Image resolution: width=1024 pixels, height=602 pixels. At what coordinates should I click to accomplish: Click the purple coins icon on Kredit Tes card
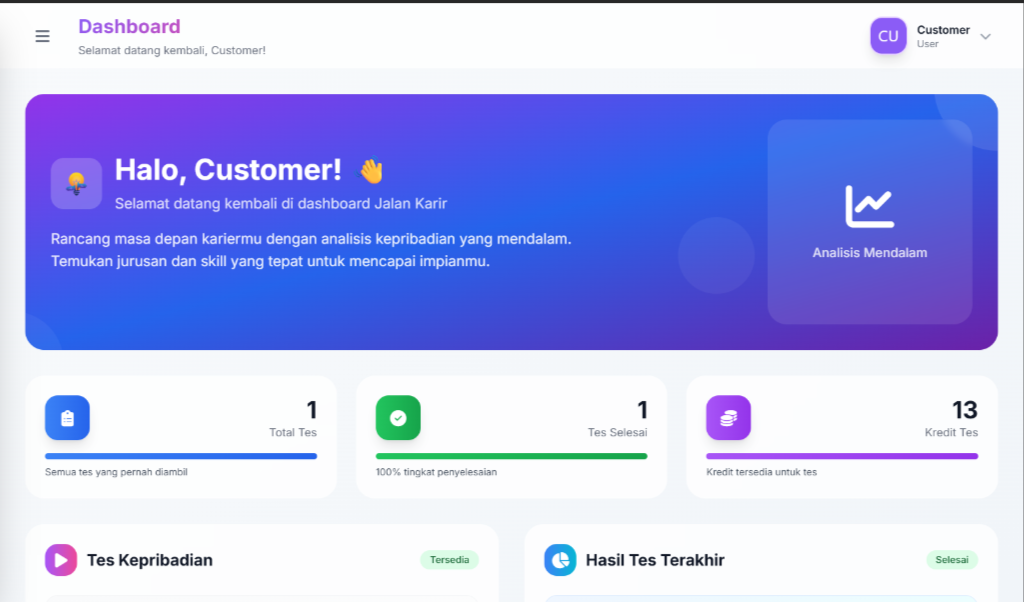[x=728, y=418]
